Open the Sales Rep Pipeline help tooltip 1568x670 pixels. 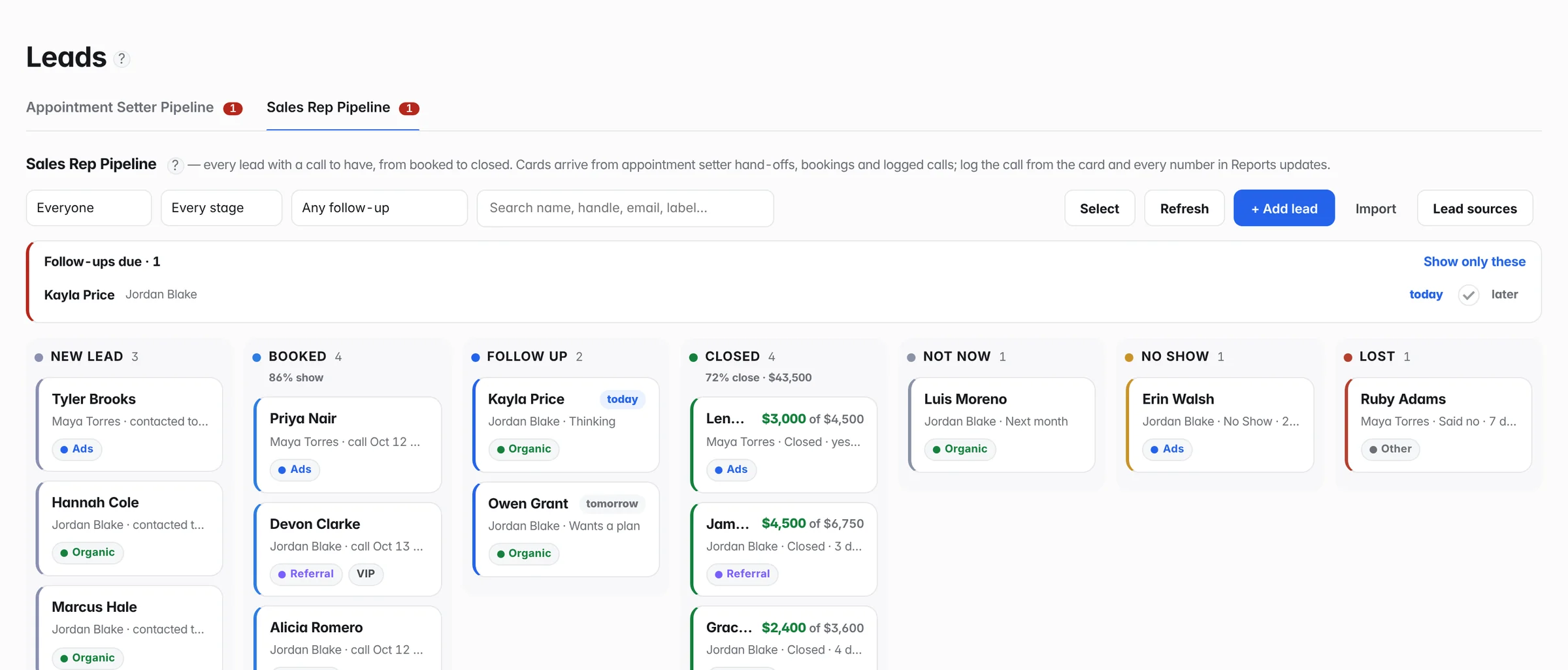174,165
